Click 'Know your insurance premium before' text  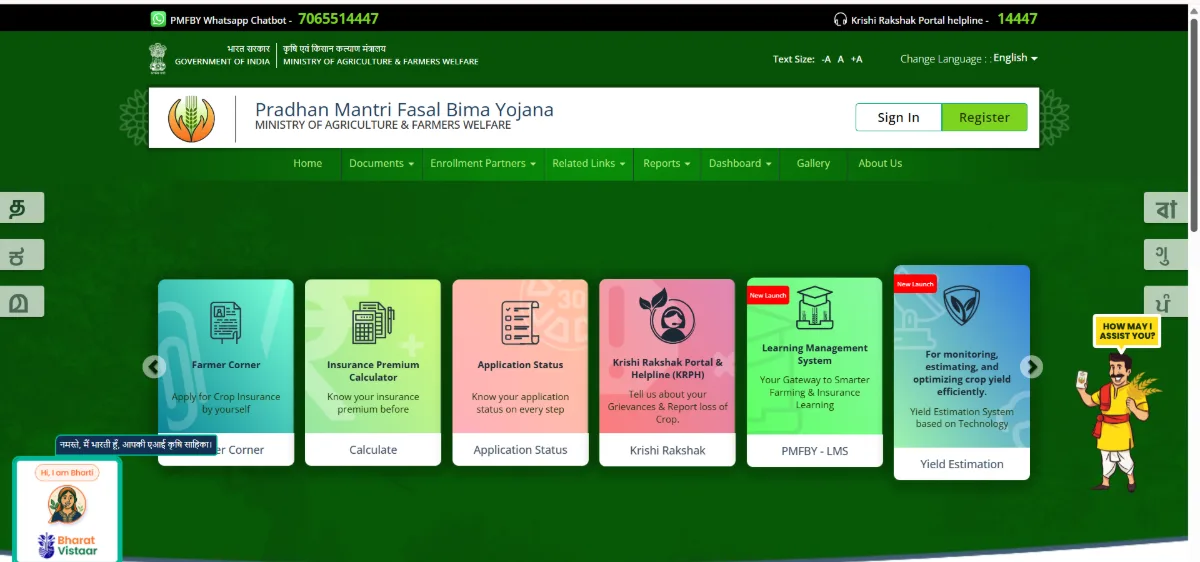pos(373,403)
